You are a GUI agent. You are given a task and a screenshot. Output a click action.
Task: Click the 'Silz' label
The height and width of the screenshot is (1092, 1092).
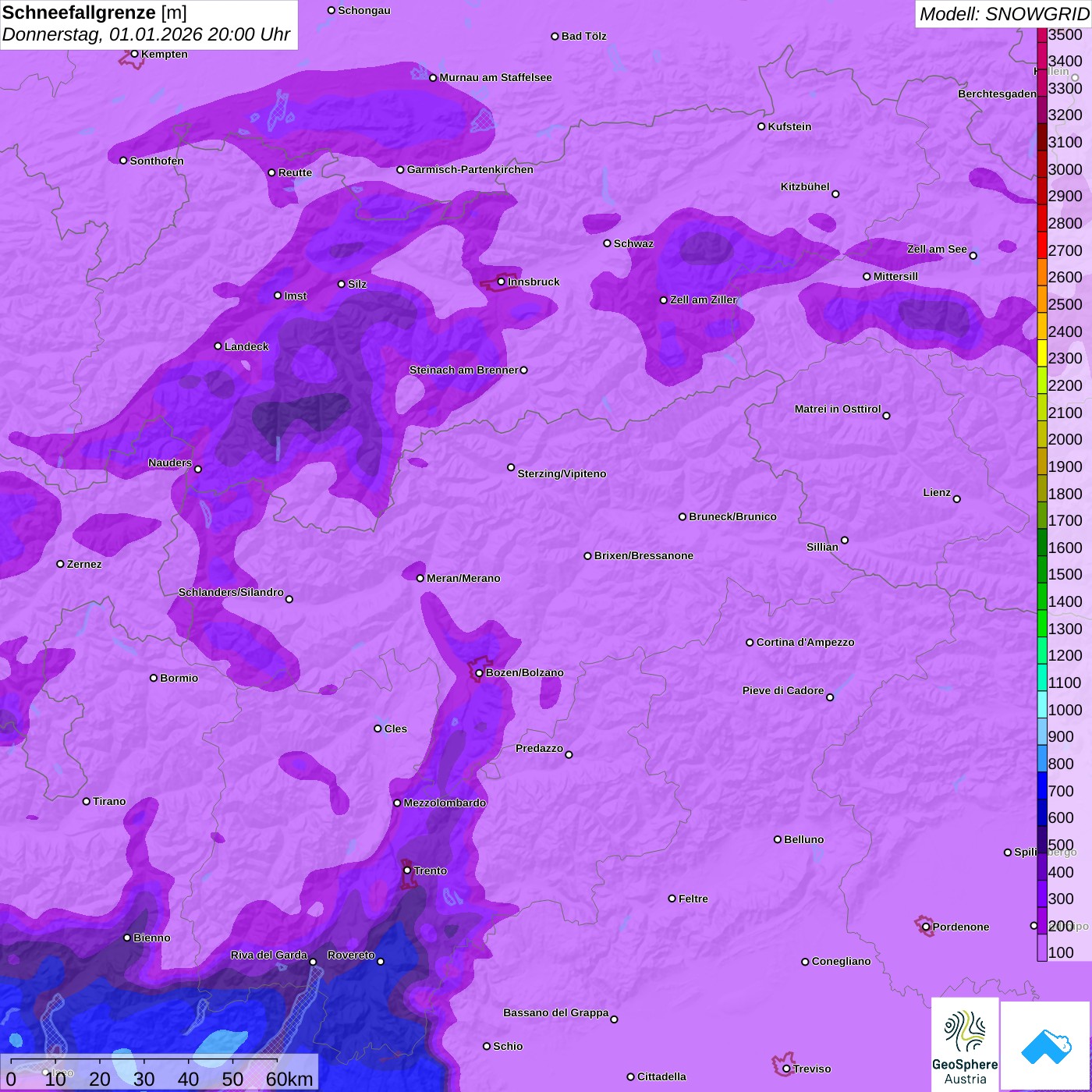(357, 284)
